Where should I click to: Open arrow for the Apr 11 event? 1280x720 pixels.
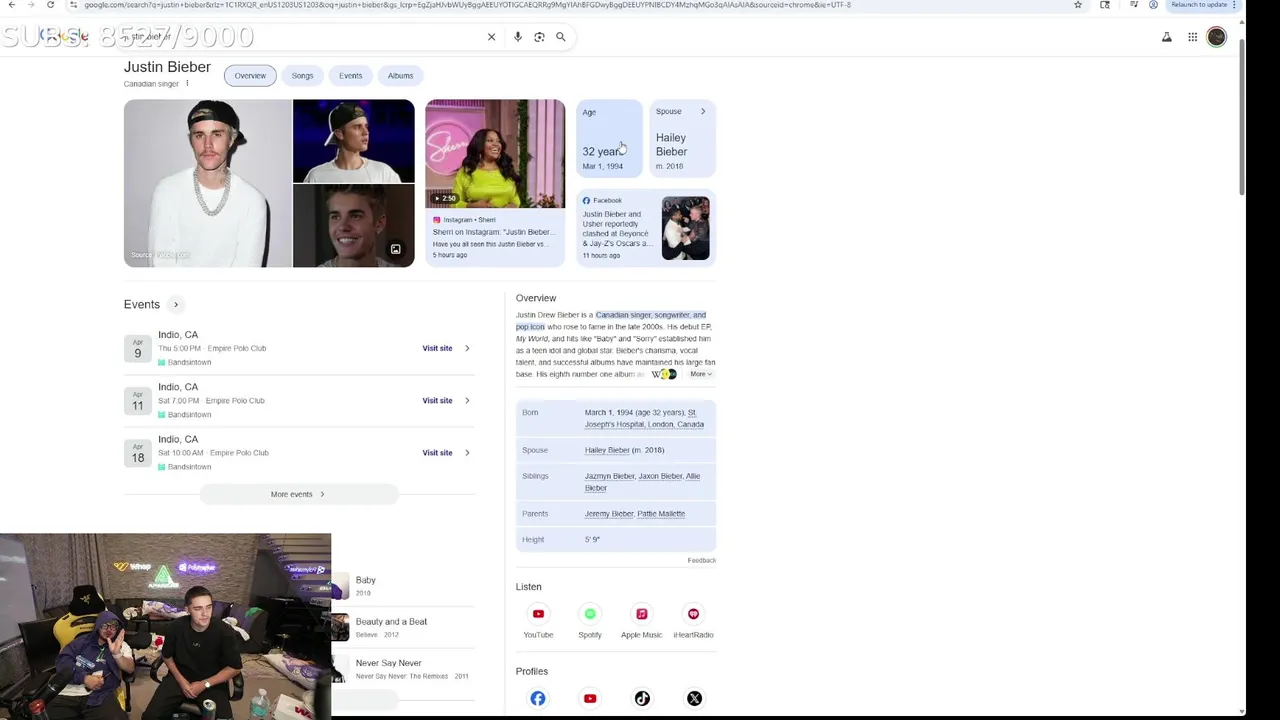pyautogui.click(x=467, y=400)
